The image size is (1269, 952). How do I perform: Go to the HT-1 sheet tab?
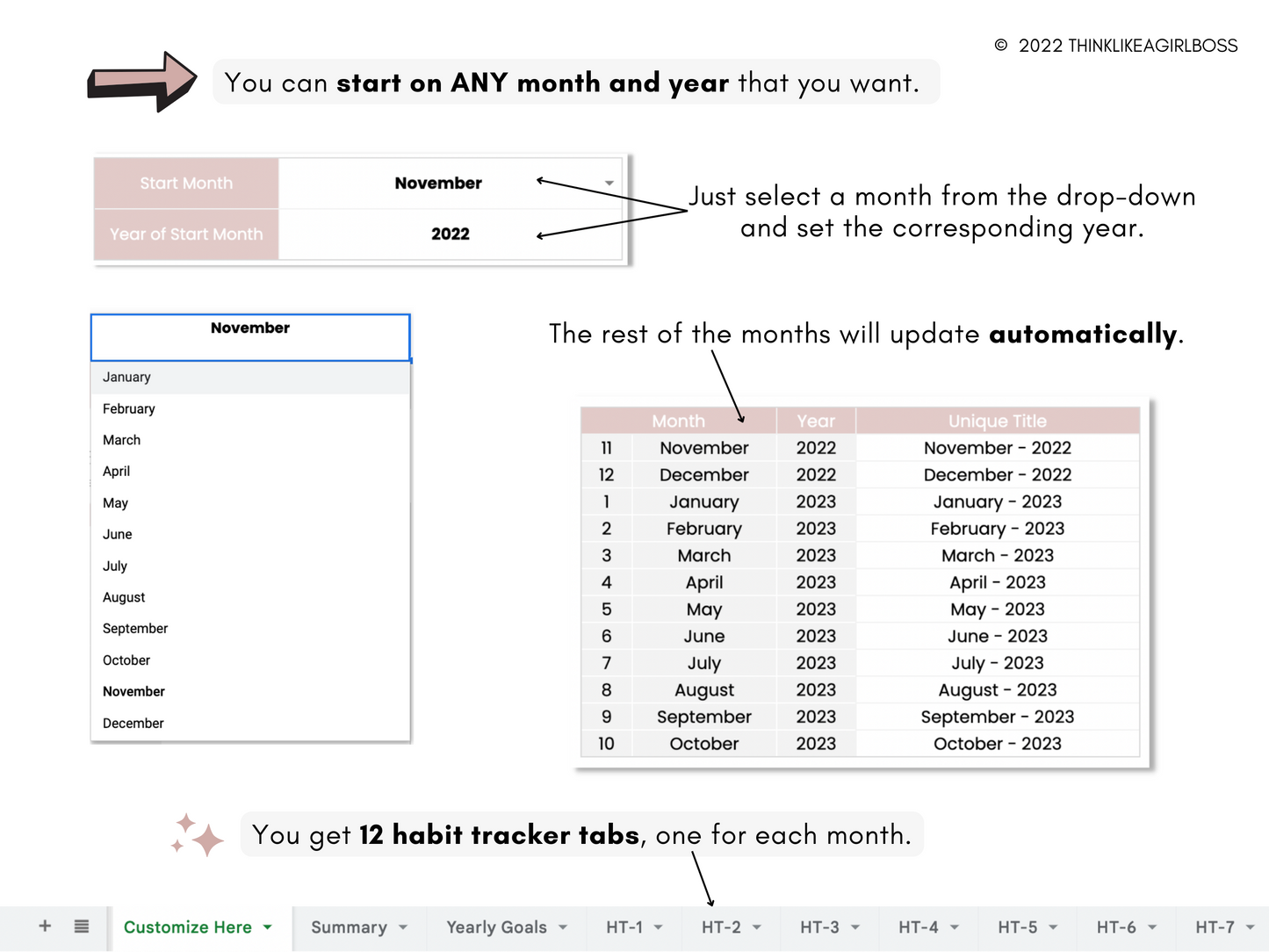click(624, 927)
